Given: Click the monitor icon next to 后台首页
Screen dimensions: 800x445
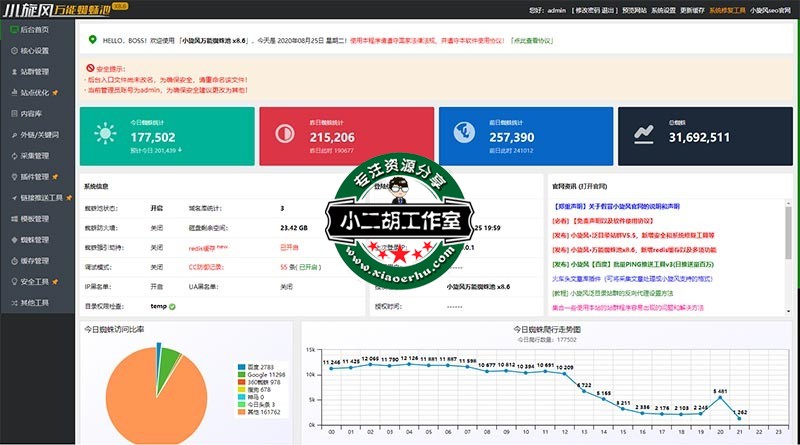Looking at the screenshot, I should 12,30.
